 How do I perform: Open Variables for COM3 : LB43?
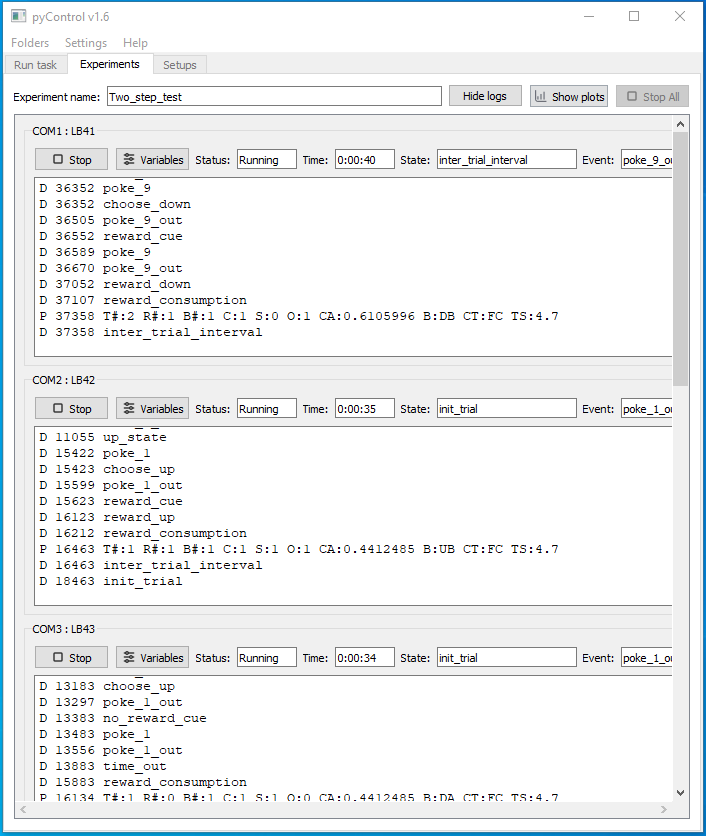coord(153,657)
